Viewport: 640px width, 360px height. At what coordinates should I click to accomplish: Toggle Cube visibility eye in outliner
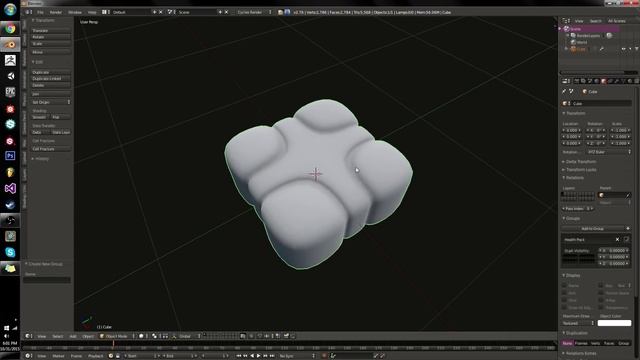pyautogui.click(x=623, y=49)
